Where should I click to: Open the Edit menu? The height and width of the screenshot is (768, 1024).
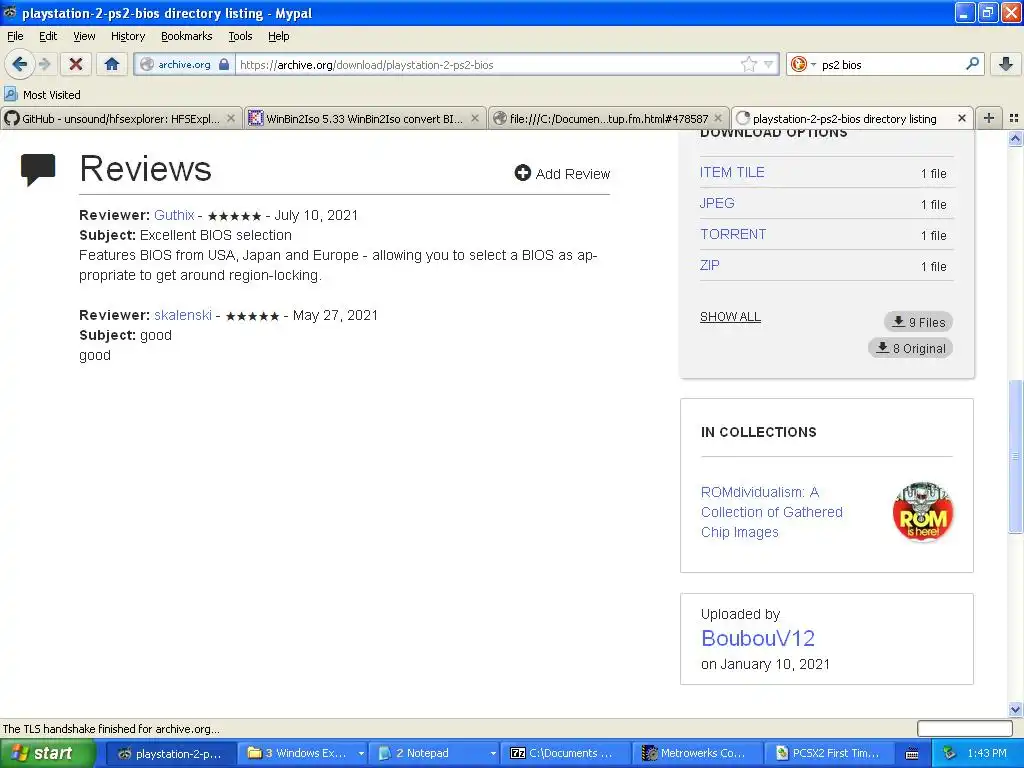[48, 36]
